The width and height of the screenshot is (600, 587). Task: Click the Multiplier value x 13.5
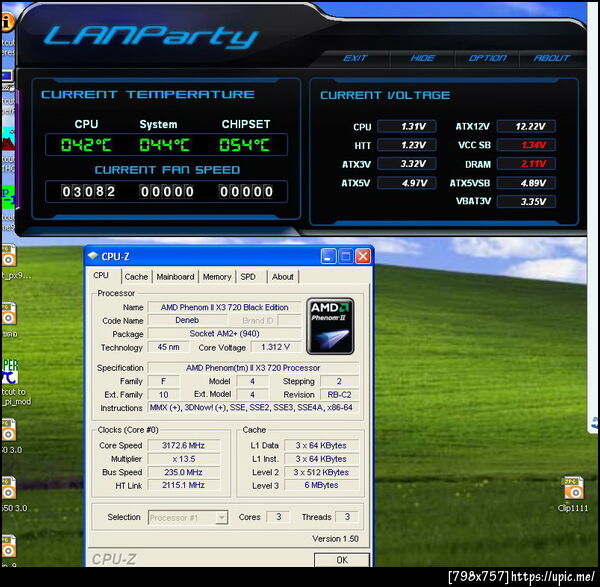pos(184,459)
